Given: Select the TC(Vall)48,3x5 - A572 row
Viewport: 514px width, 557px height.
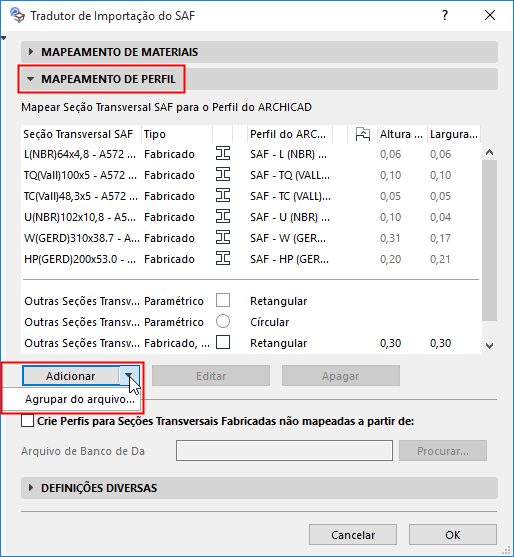Looking at the screenshot, I should 251,196.
